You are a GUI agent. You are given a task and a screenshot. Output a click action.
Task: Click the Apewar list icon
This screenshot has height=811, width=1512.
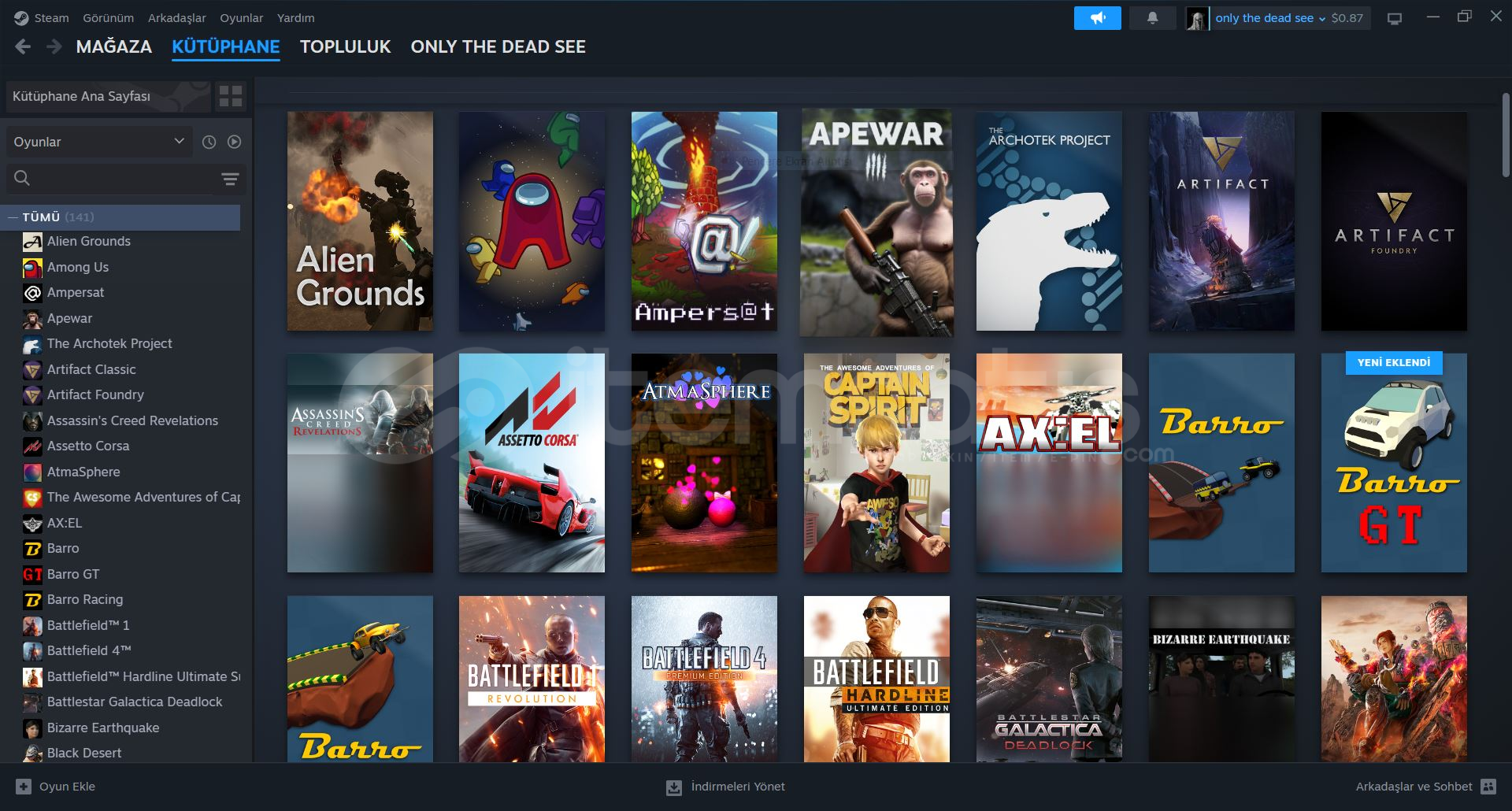pos(32,319)
